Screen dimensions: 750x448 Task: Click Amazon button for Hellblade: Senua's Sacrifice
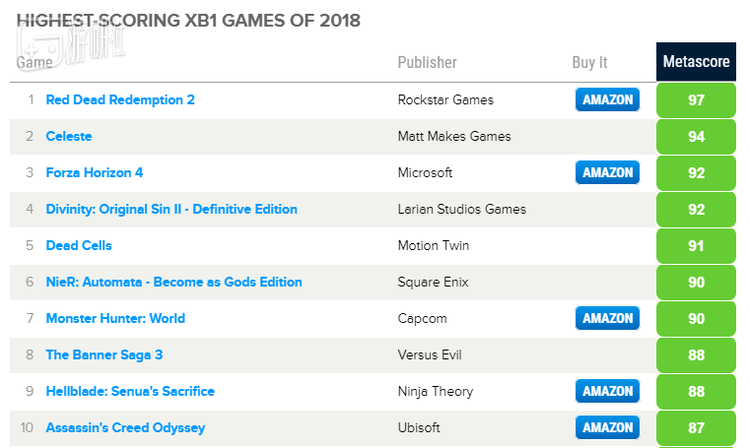click(607, 391)
